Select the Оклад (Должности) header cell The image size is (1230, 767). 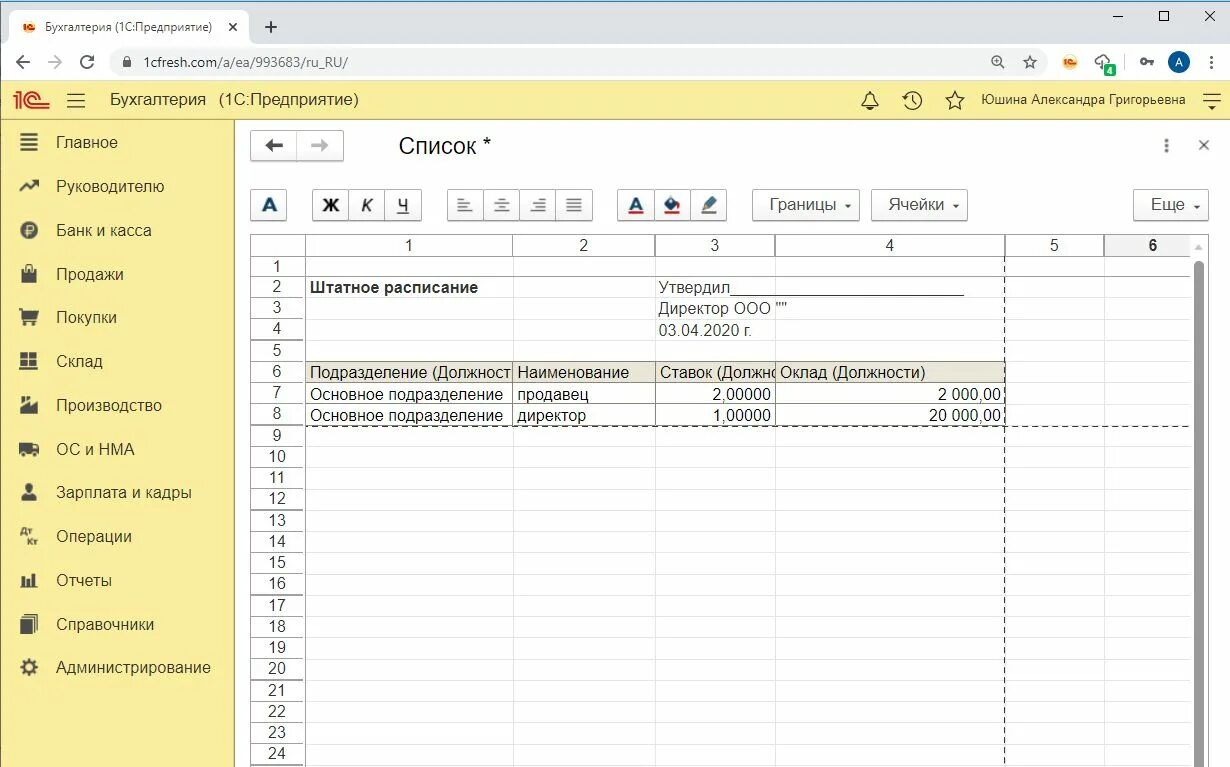tap(890, 372)
